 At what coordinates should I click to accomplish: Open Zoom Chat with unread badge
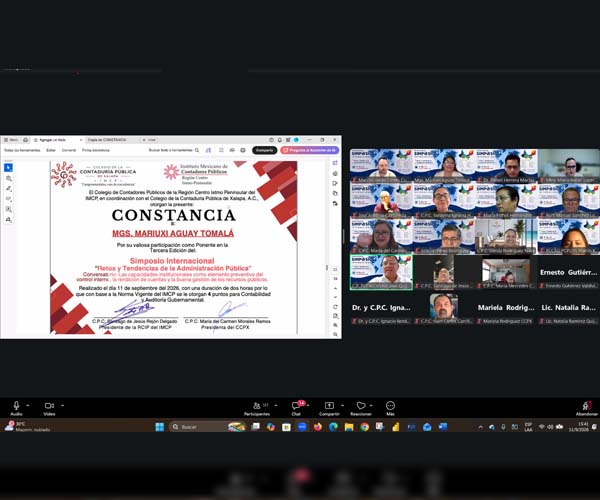297,408
